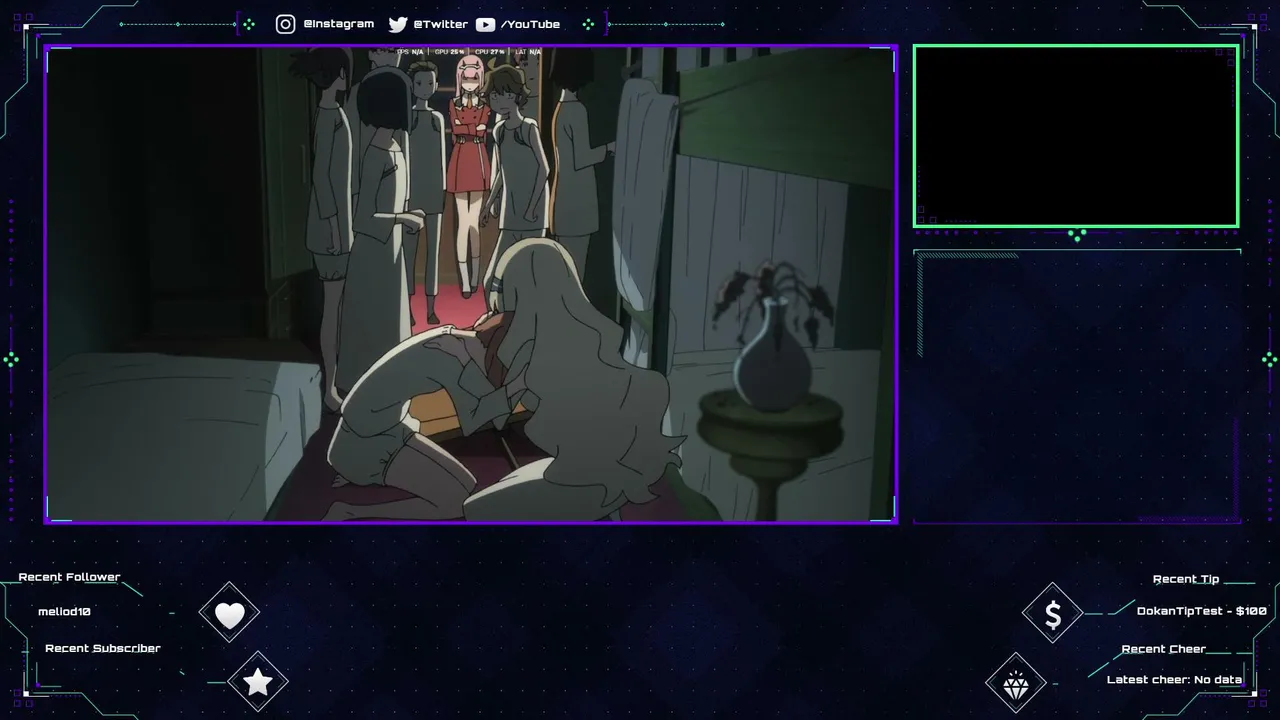Click the CPU 27% overlay readout
The width and height of the screenshot is (1280, 720).
pyautogui.click(x=490, y=52)
